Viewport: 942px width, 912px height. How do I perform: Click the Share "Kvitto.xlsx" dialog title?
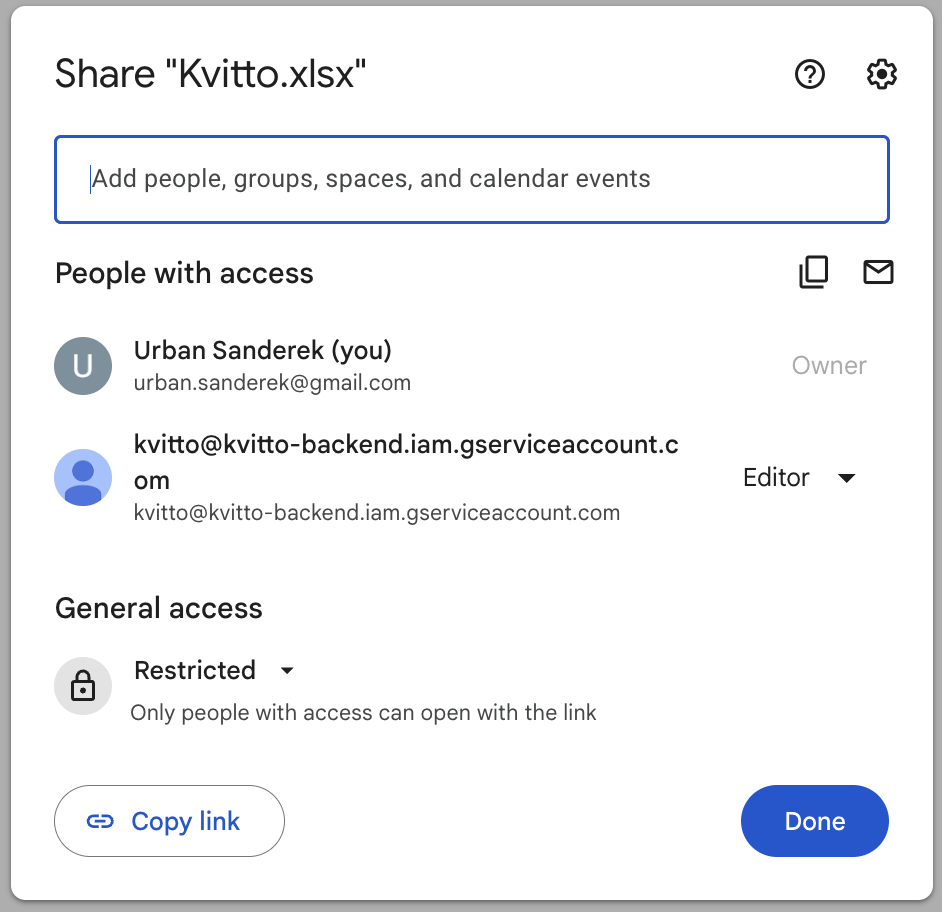tap(211, 74)
